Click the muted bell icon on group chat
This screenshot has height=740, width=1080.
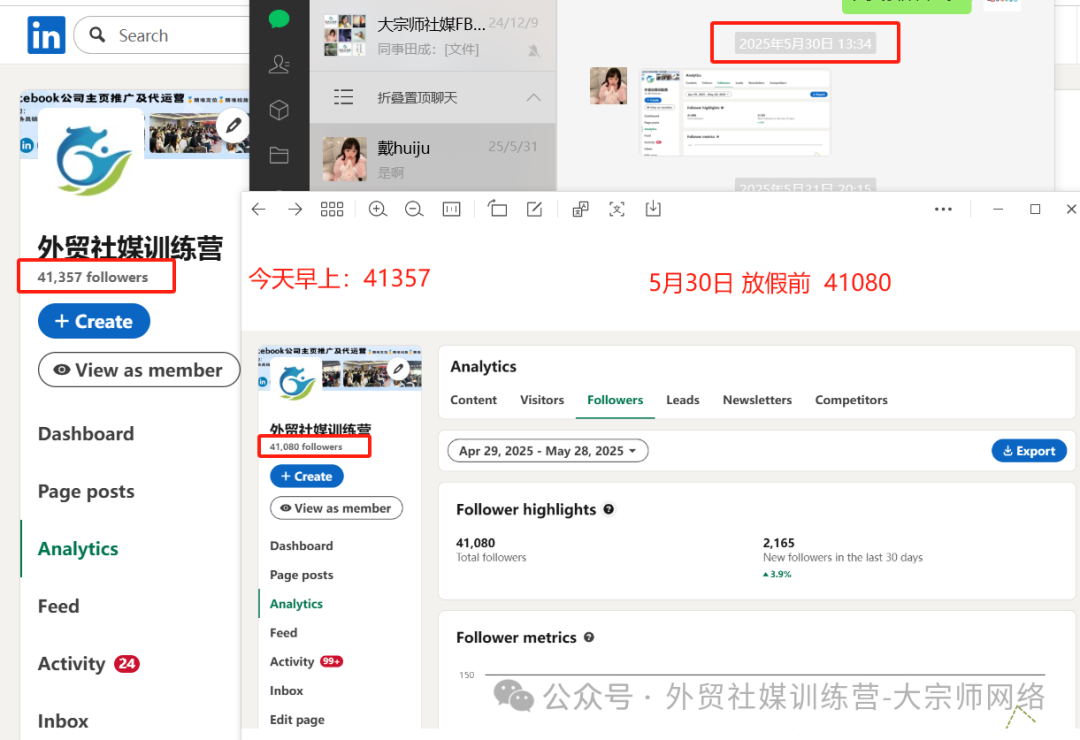pyautogui.click(x=534, y=50)
